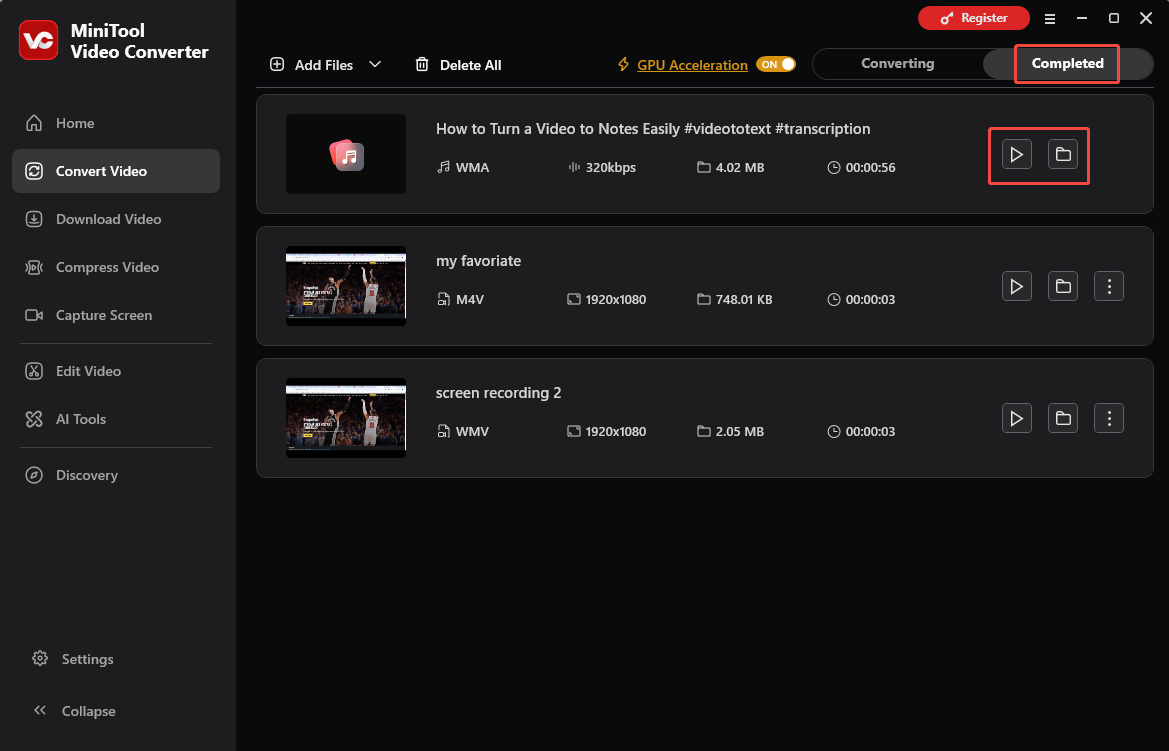Screen dimensions: 1169x751
Task: Click the 00:00:56 duration value
Action: (x=870, y=168)
